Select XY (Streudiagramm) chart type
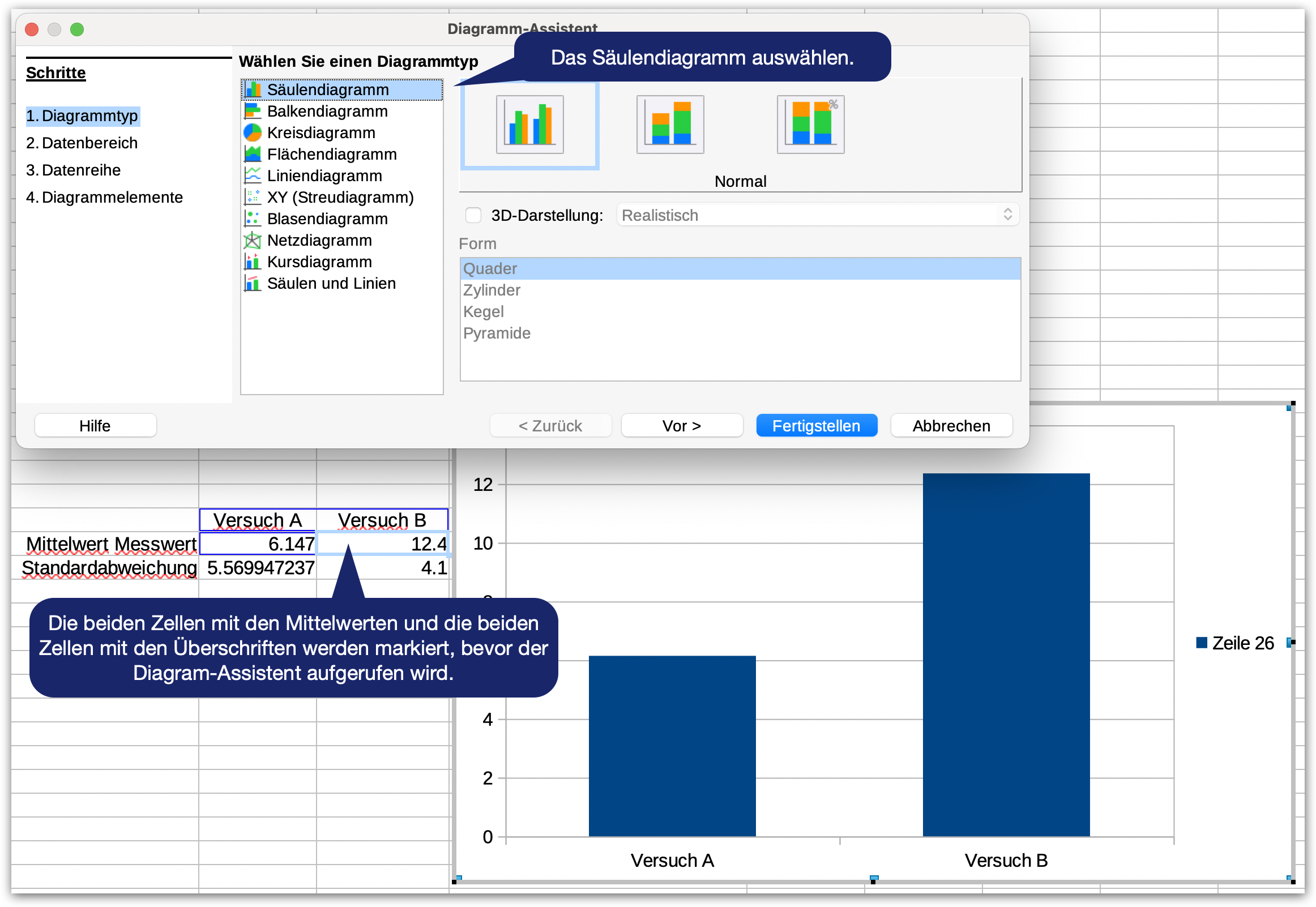1316x907 pixels. (x=340, y=197)
